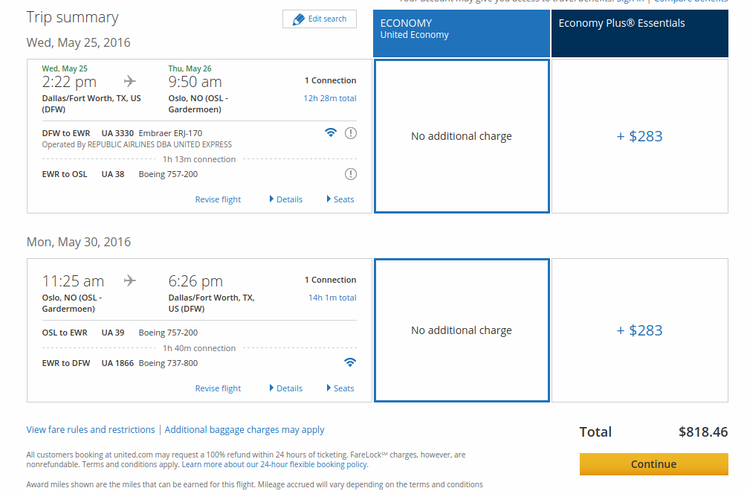Click the pencil icon in Edit search

tap(298, 20)
